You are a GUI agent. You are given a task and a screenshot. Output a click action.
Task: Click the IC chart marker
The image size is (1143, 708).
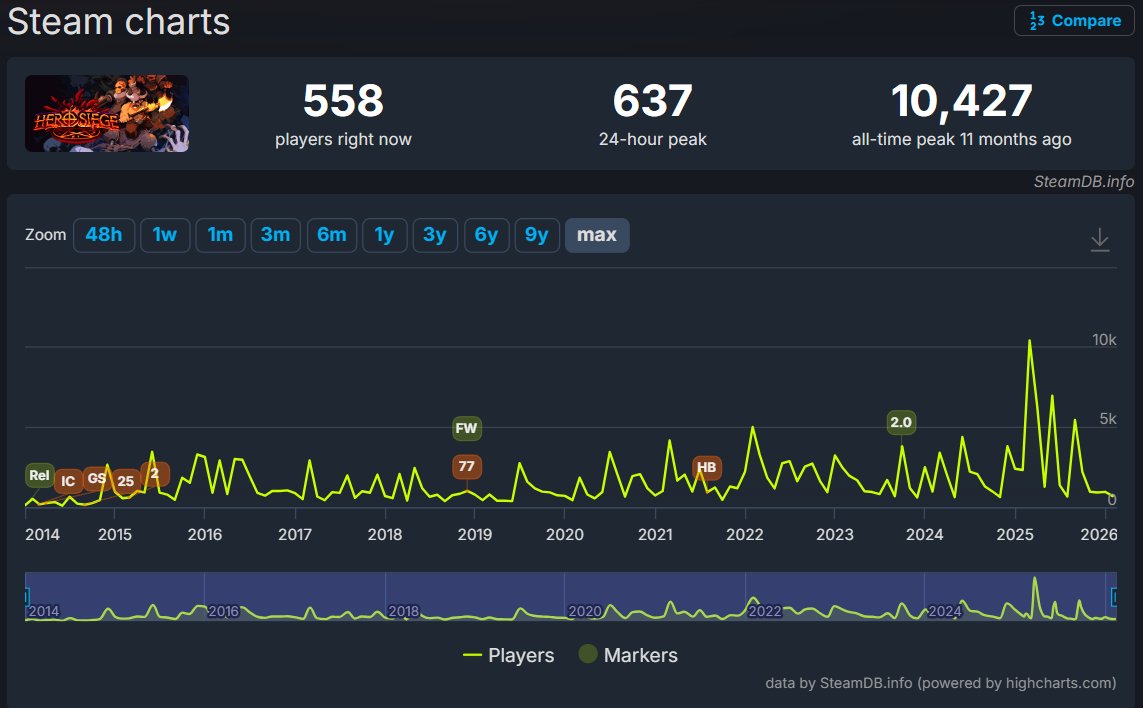click(x=68, y=481)
